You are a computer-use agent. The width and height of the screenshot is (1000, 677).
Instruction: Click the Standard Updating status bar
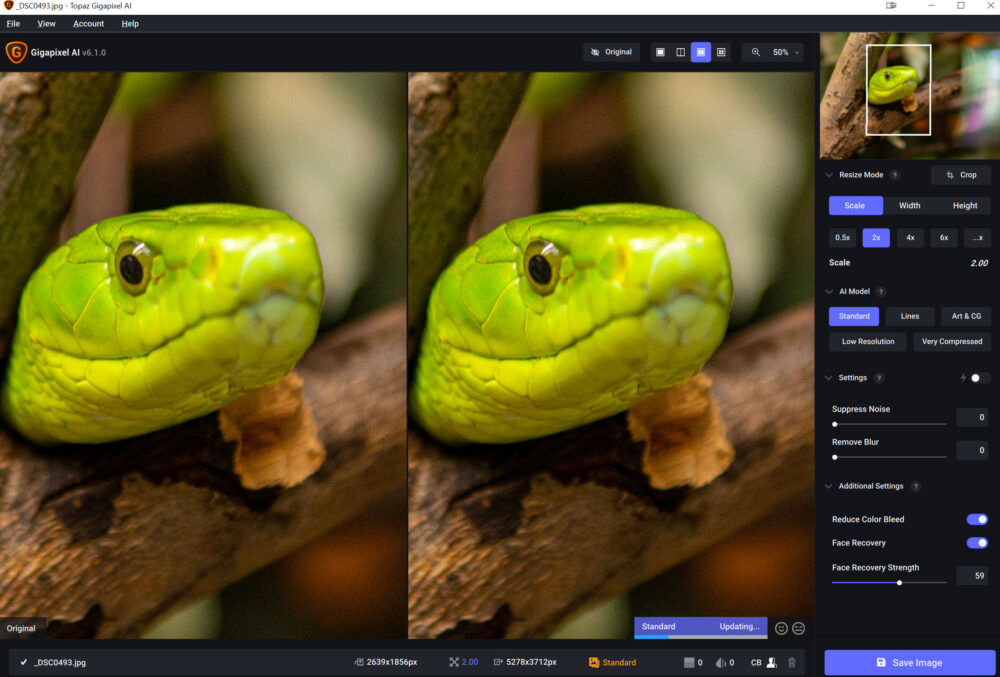click(x=701, y=627)
